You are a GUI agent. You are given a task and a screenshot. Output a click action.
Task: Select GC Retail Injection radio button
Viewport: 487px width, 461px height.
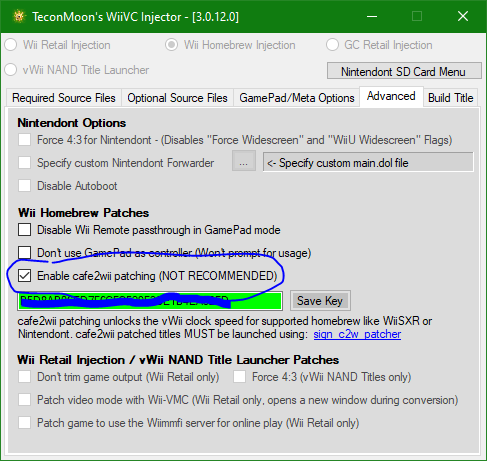pyautogui.click(x=332, y=45)
